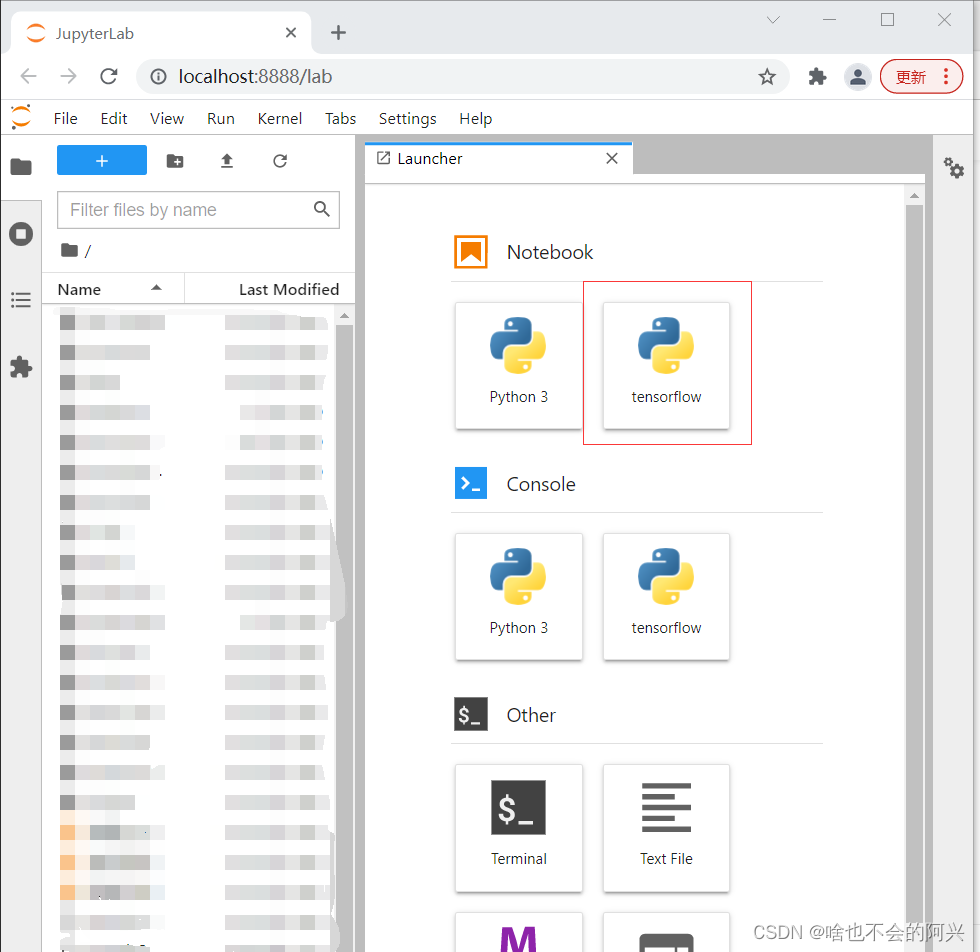Open the property inspector gear icon

[954, 169]
